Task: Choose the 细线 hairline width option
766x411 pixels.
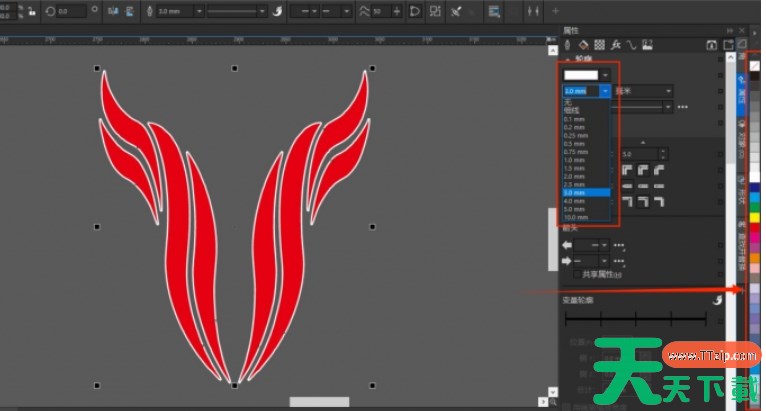Action: coord(573,109)
